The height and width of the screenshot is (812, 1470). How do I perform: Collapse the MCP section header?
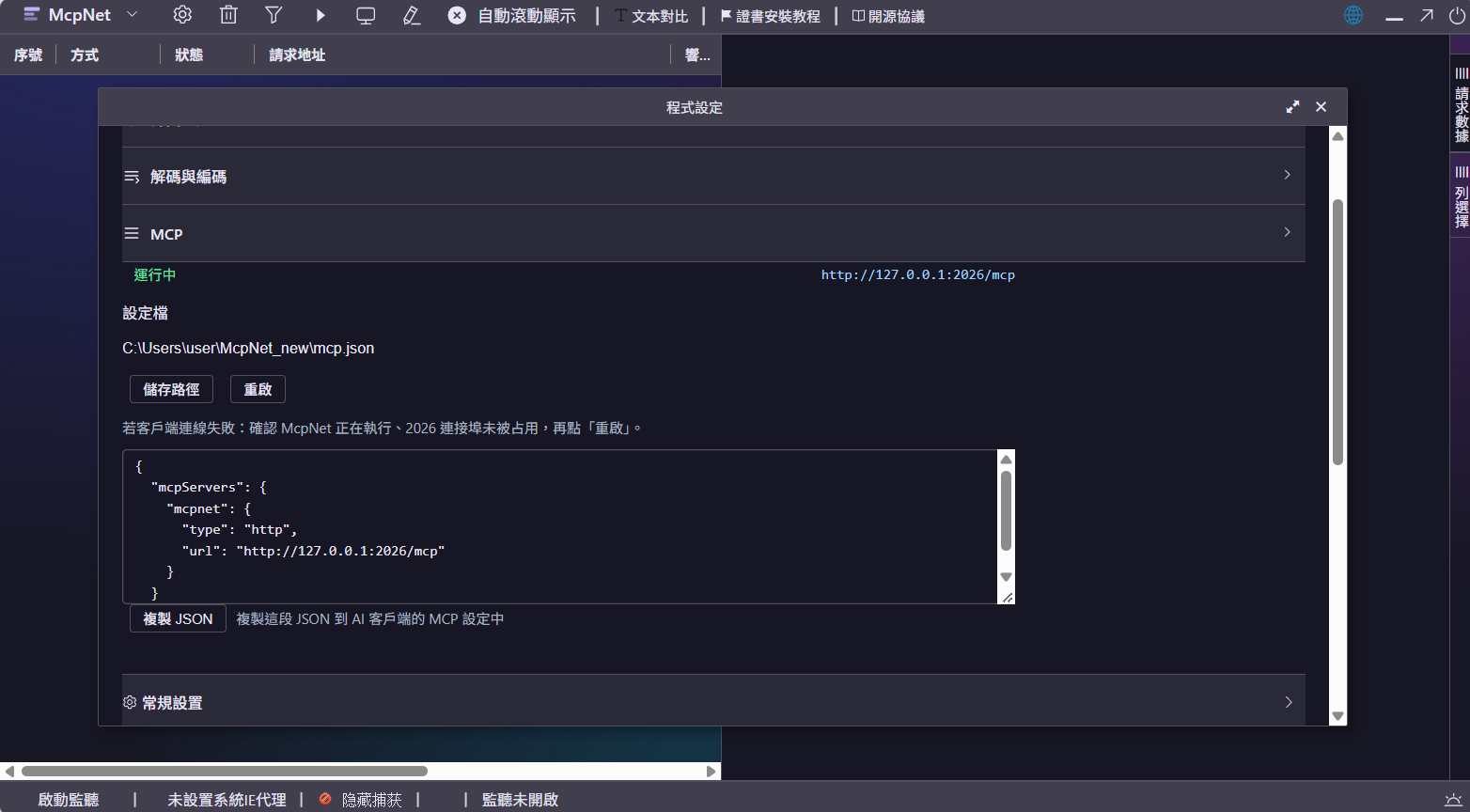click(713, 233)
